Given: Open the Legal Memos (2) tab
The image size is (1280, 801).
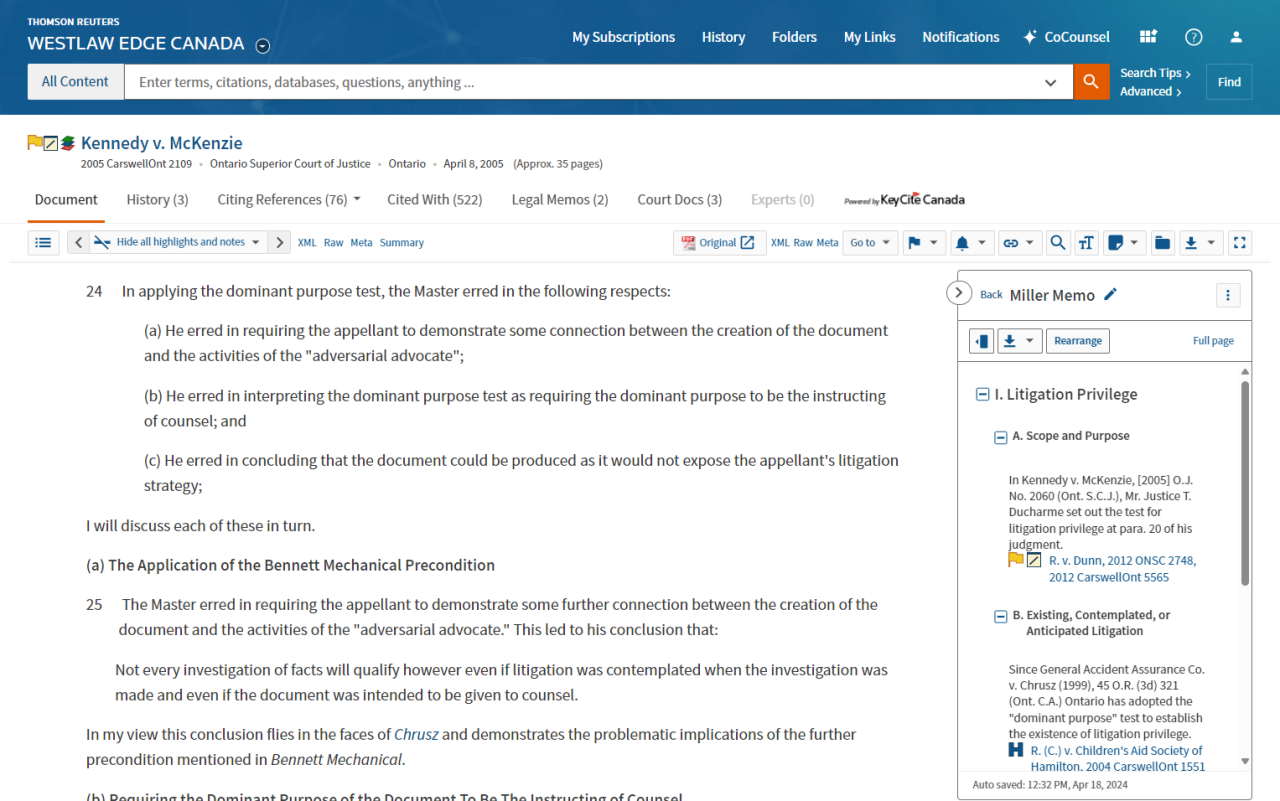Looking at the screenshot, I should [559, 200].
